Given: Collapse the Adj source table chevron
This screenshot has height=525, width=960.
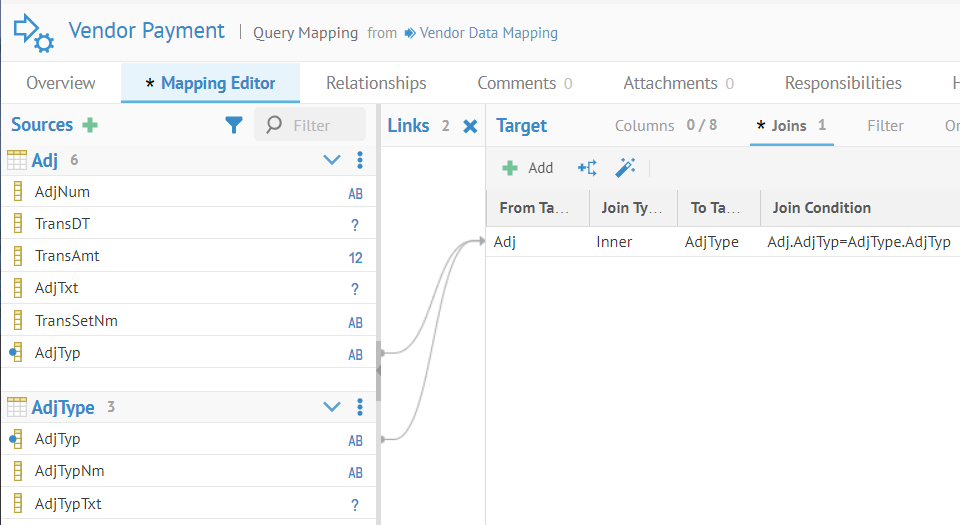Looking at the screenshot, I should point(332,160).
